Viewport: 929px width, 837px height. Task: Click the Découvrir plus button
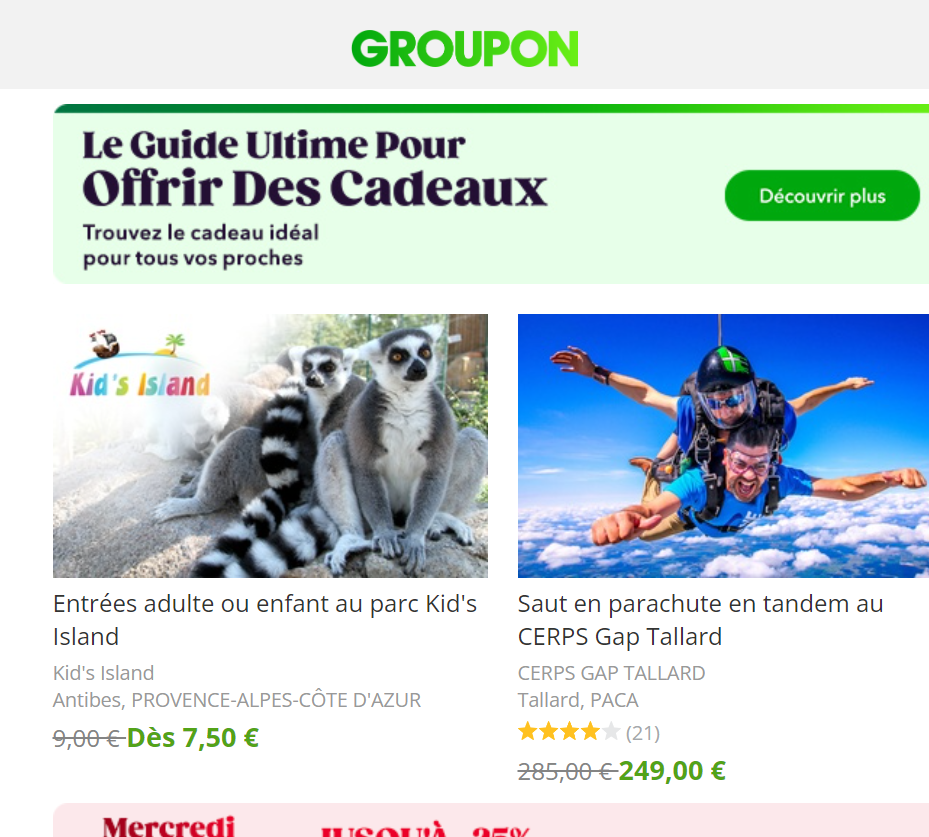(x=822, y=195)
